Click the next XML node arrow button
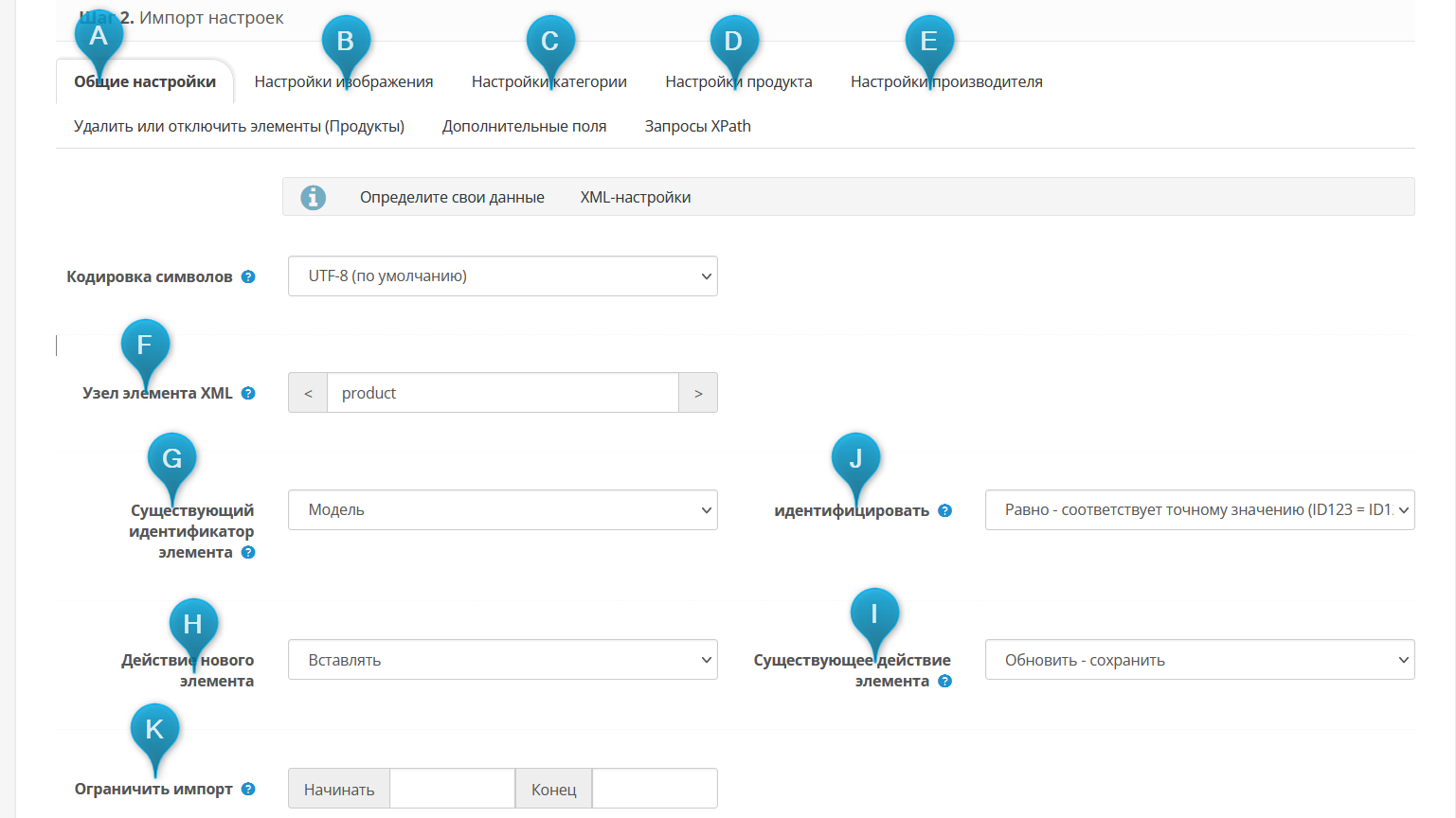This screenshot has height=818, width=1456. [698, 393]
